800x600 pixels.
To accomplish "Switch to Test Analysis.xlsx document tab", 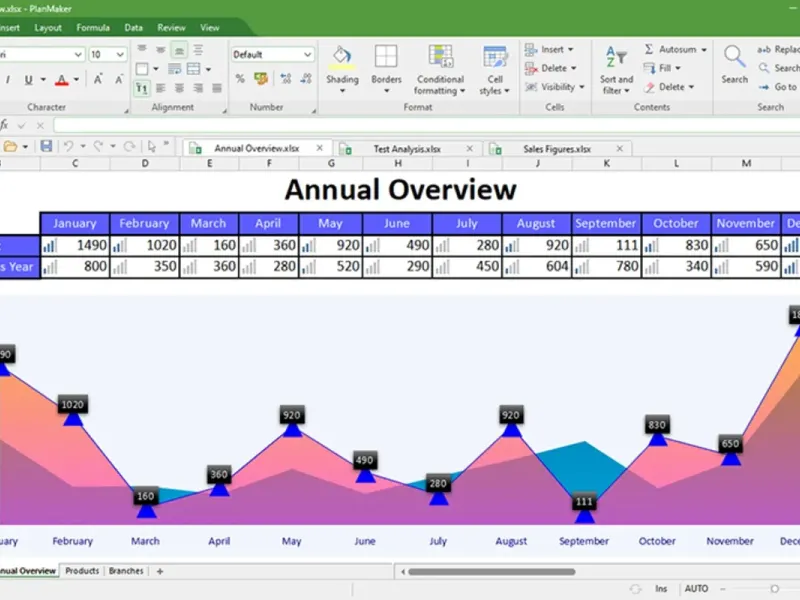I will tap(407, 148).
